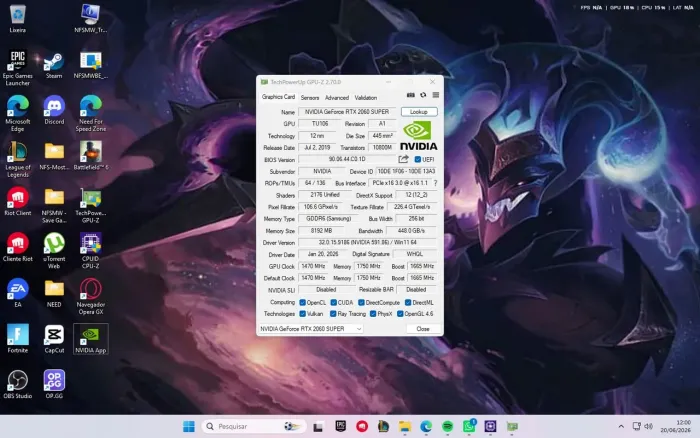The image size is (700, 438).
Task: Toggle the CUDA checkbox
Action: point(333,302)
